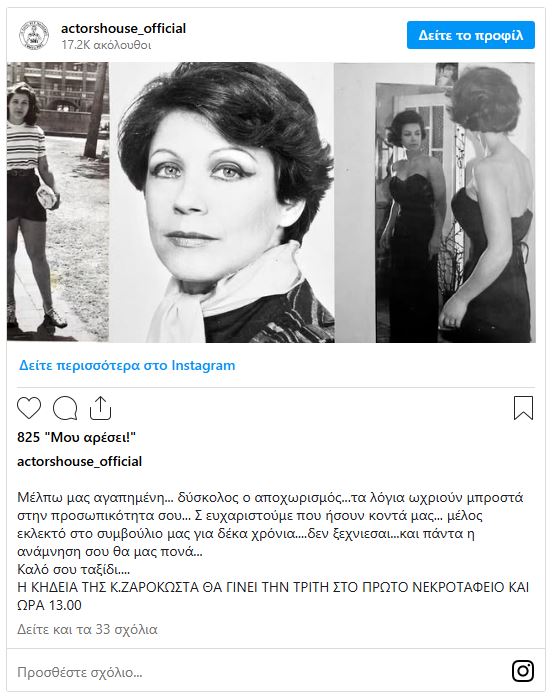Click left photo of woman in shorts

(58, 202)
